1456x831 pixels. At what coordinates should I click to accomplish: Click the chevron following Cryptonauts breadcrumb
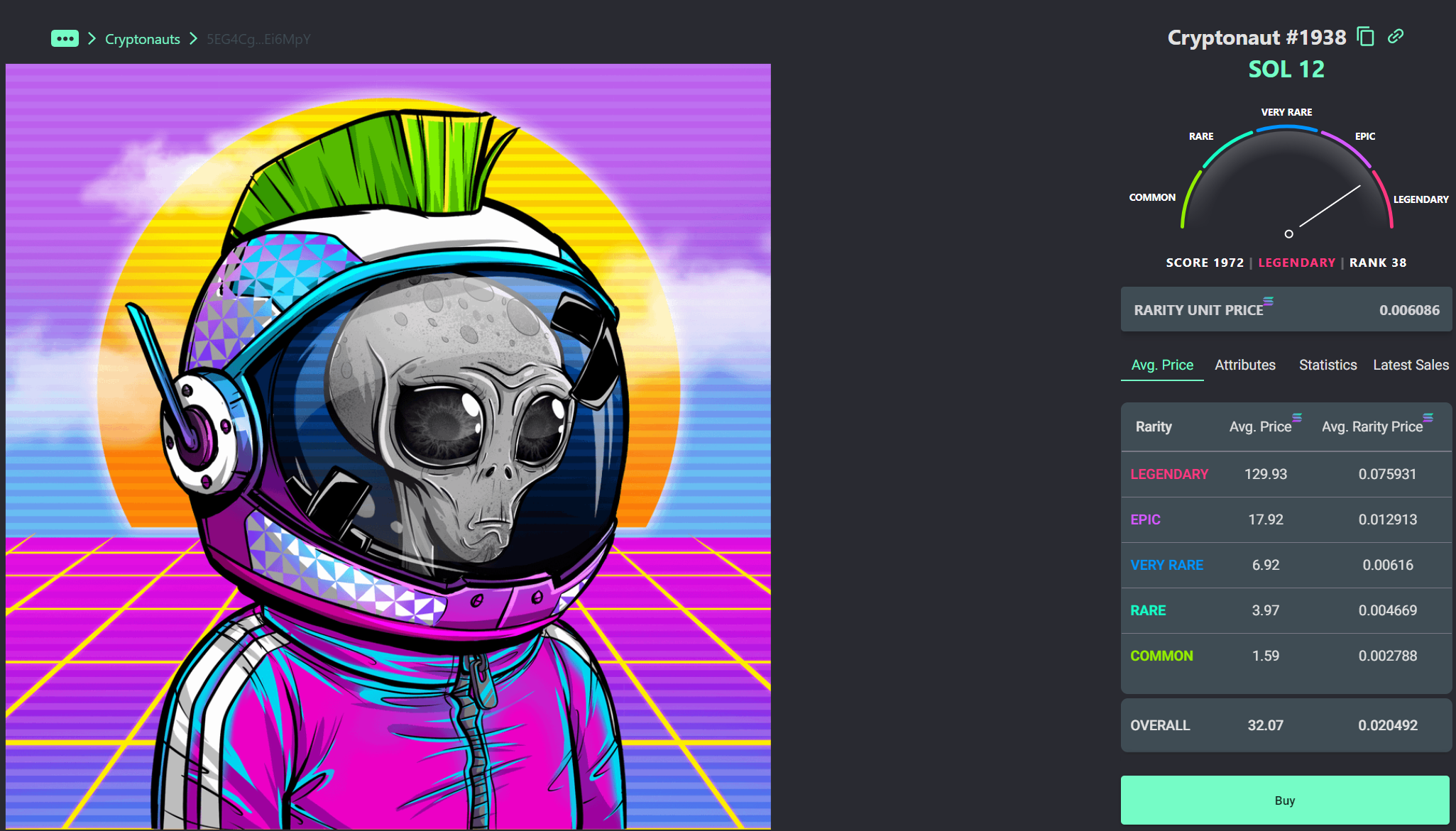point(193,38)
